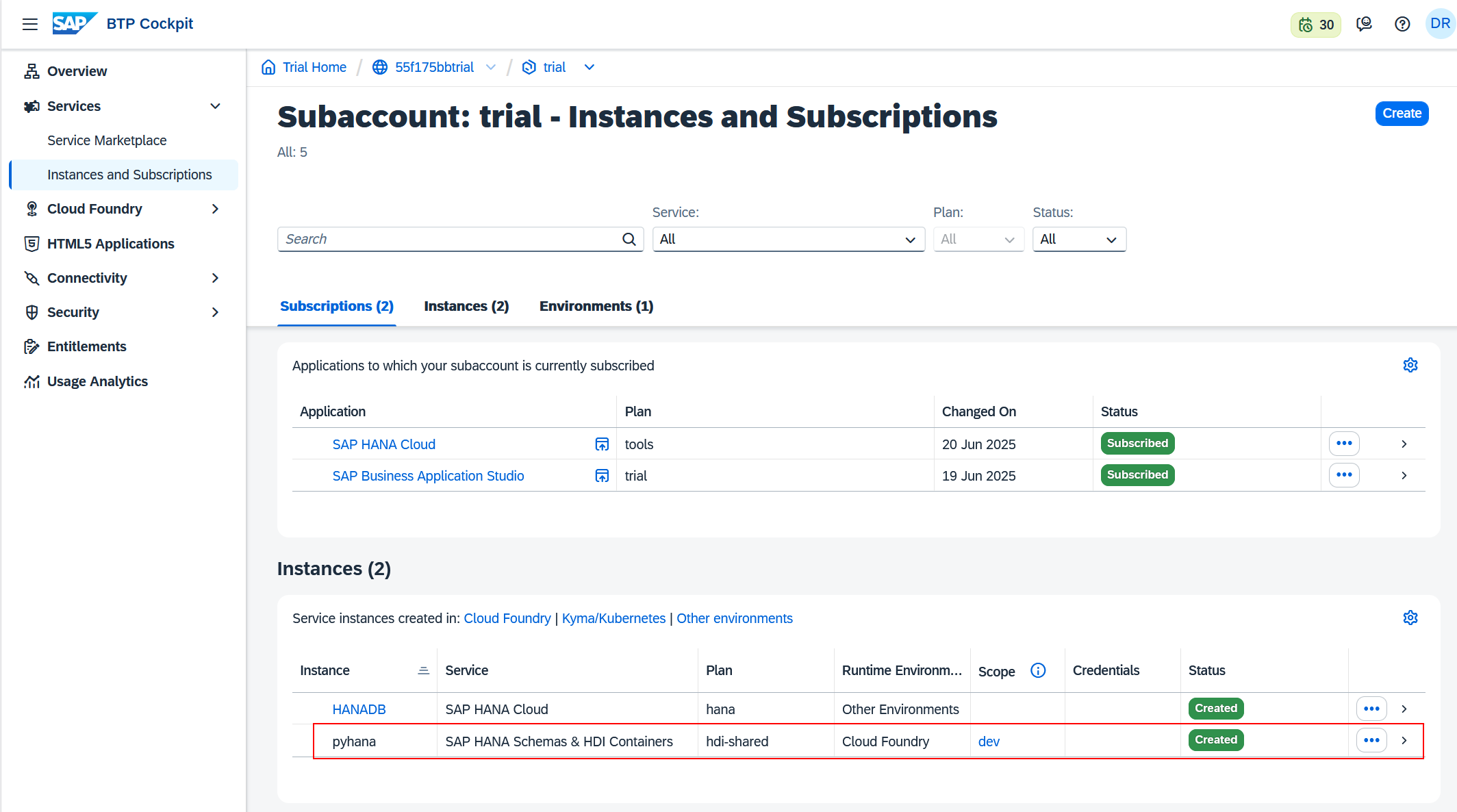The height and width of the screenshot is (812, 1457).
Task: Click the Trial Home house icon
Action: tap(268, 67)
